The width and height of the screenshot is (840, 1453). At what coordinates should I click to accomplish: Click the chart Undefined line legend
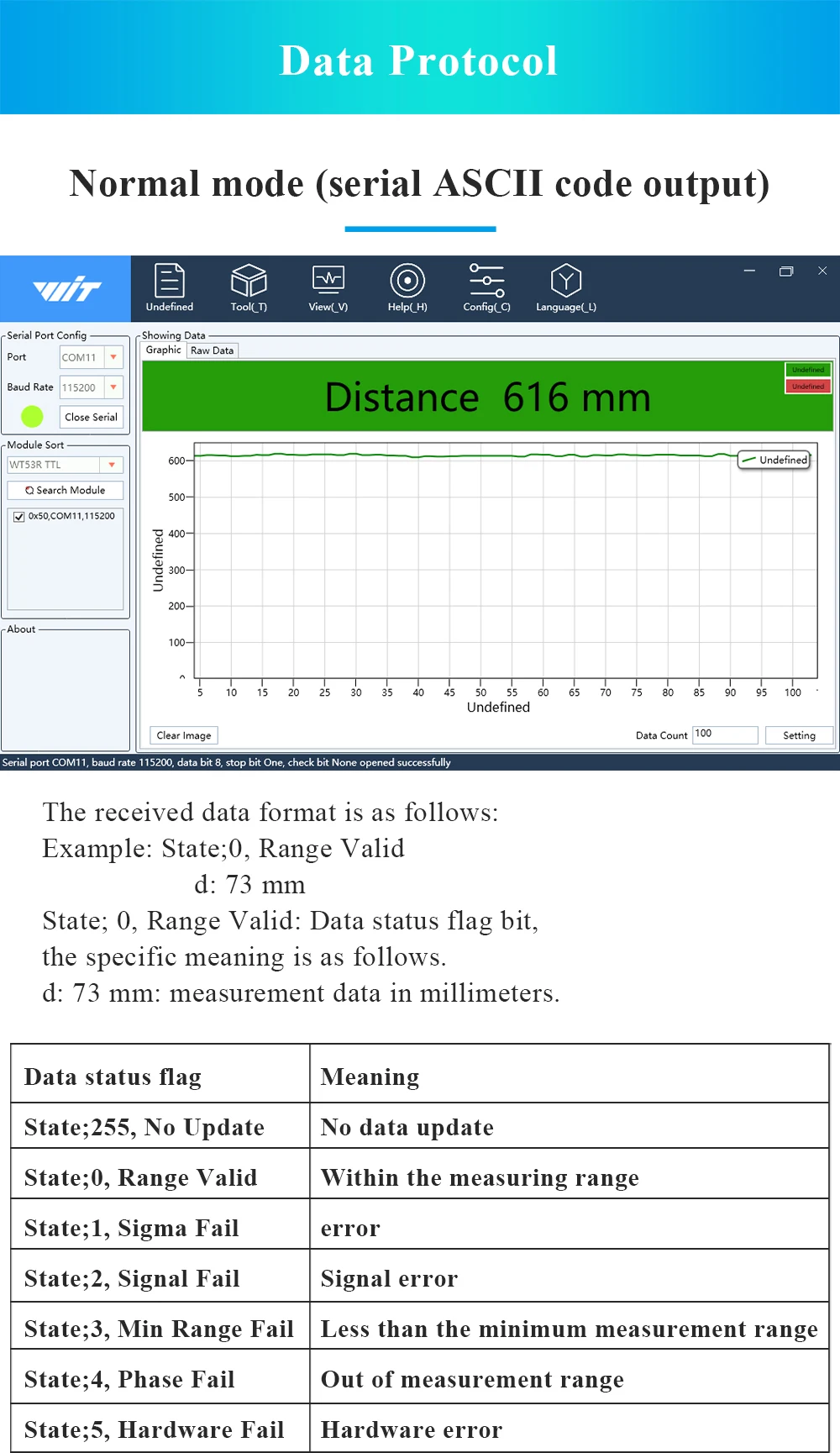click(774, 460)
